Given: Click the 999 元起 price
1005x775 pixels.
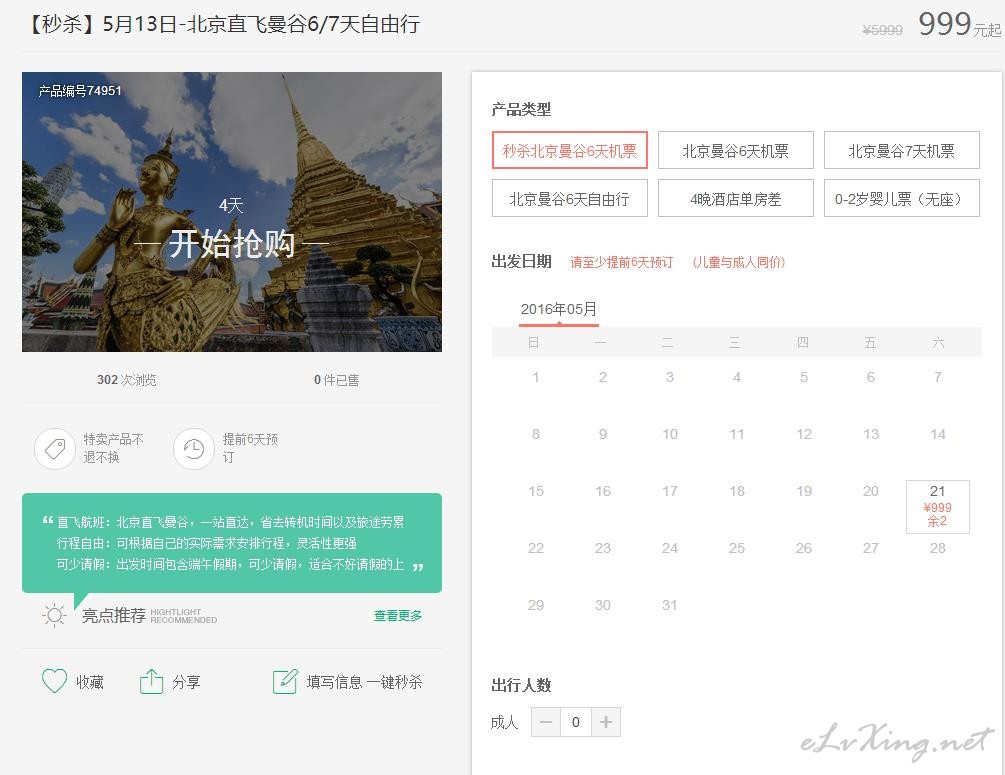Looking at the screenshot, I should (x=959, y=25).
